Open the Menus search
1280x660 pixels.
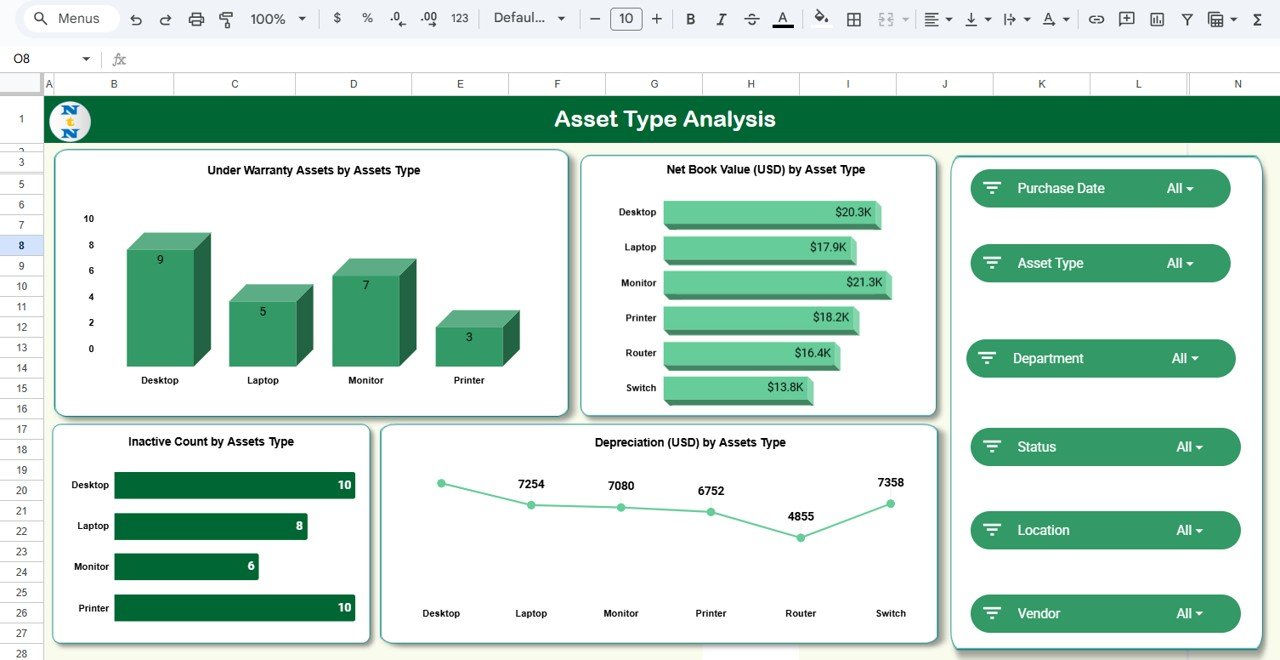pos(68,18)
